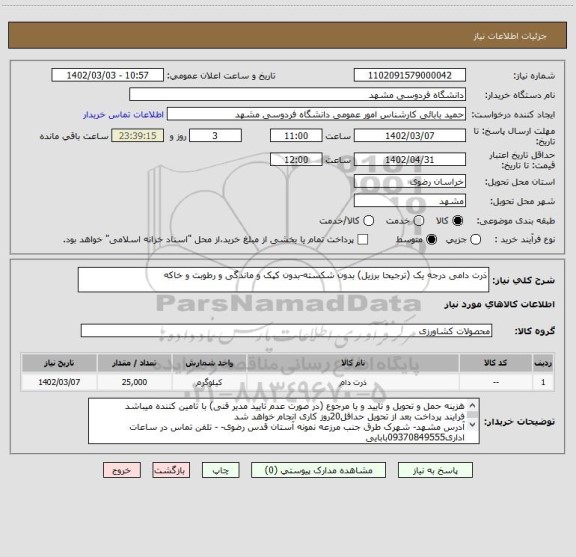
Task: Click the price validity date 1402/04/31 field
Action: click(x=410, y=159)
